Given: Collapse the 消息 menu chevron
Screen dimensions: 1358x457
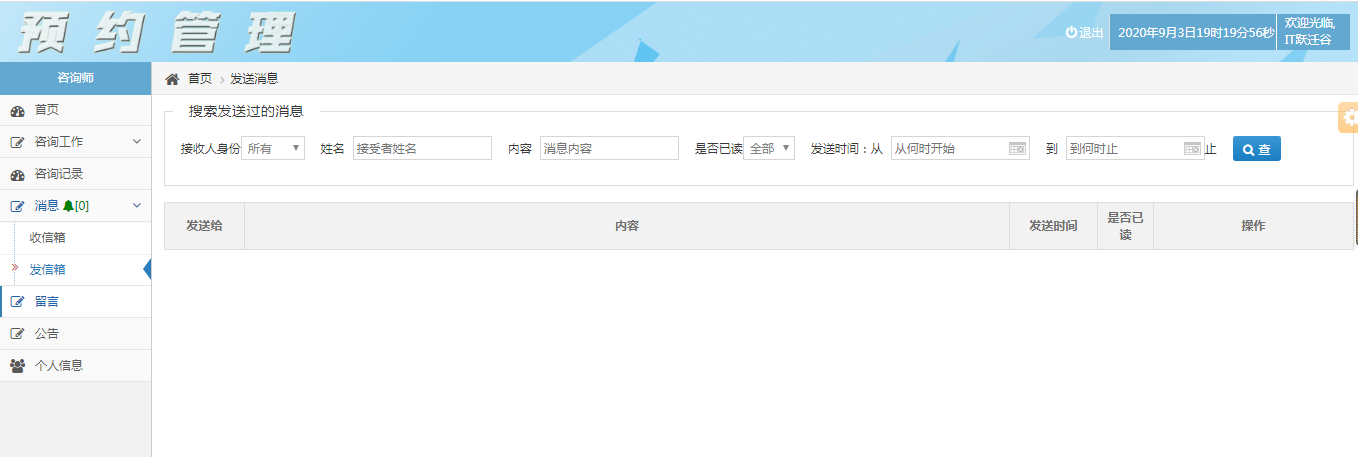Looking at the screenshot, I should point(137,206).
